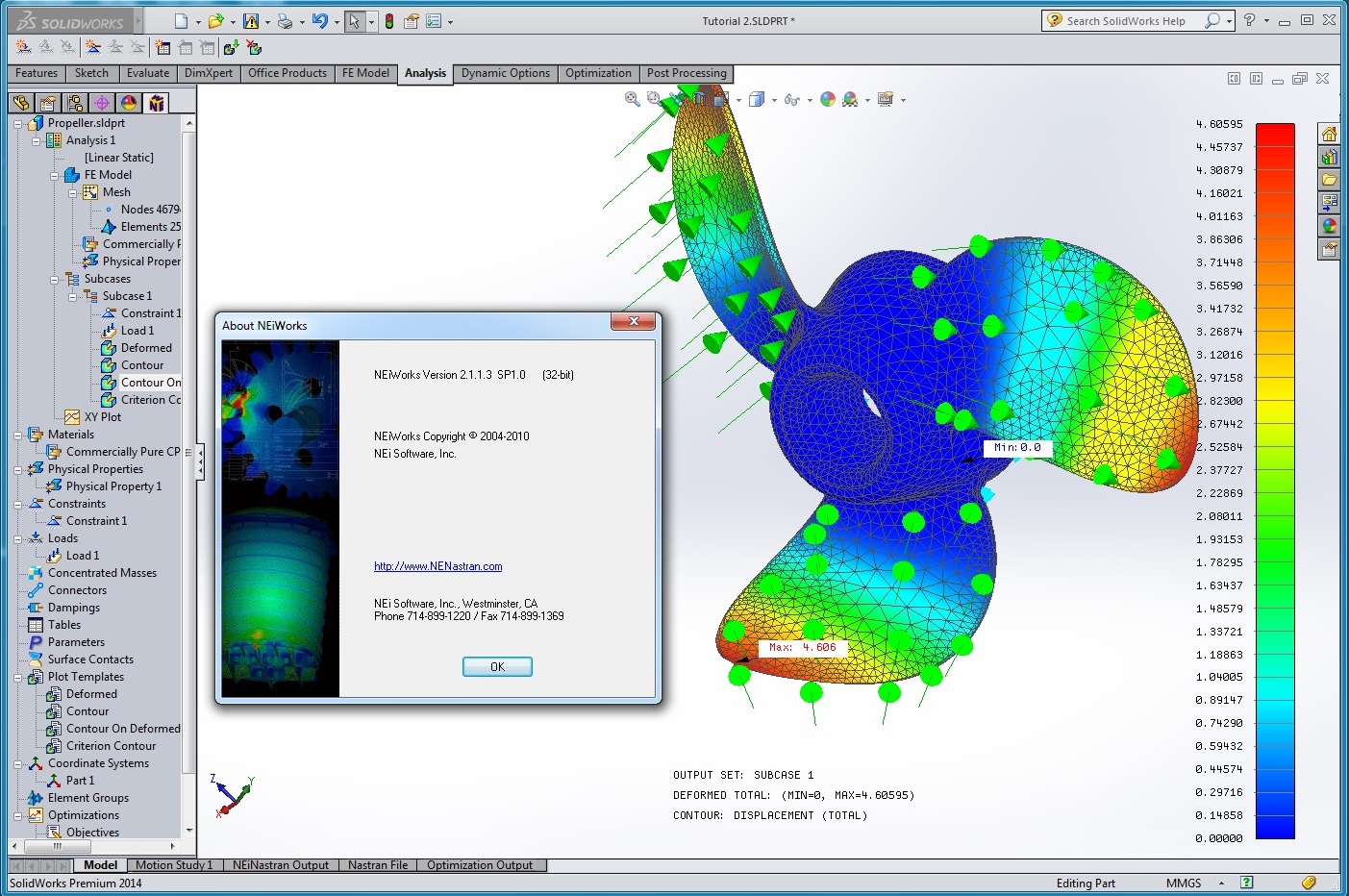This screenshot has height=896, width=1349.
Task: Select the XY Plot tree item
Action: point(102,417)
